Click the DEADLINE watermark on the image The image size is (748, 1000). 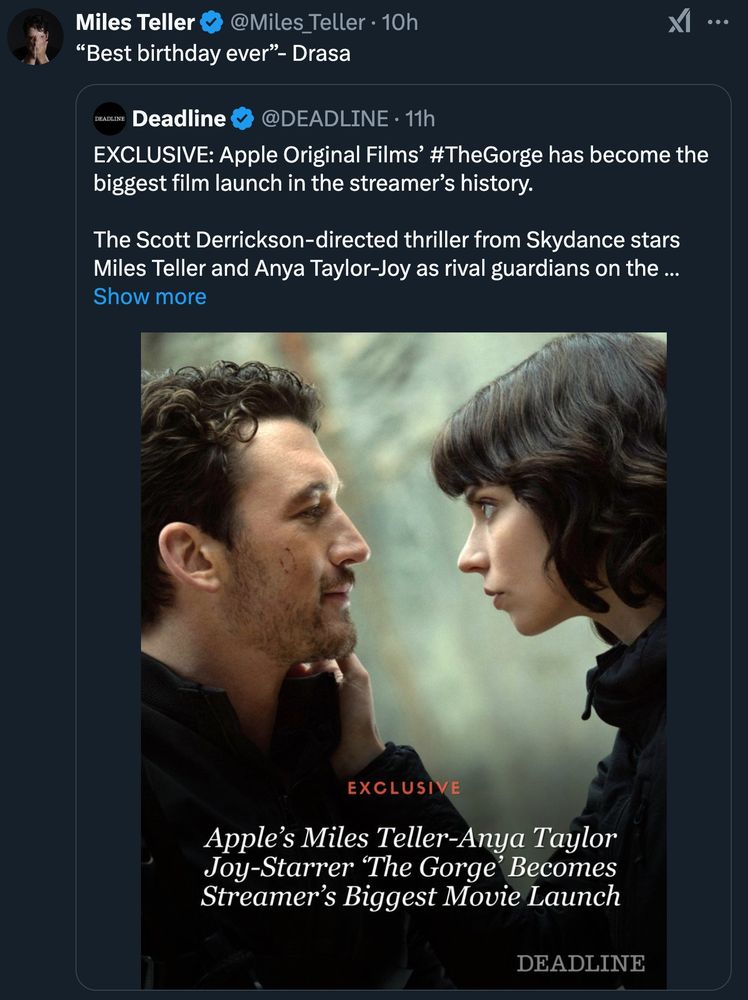580,964
